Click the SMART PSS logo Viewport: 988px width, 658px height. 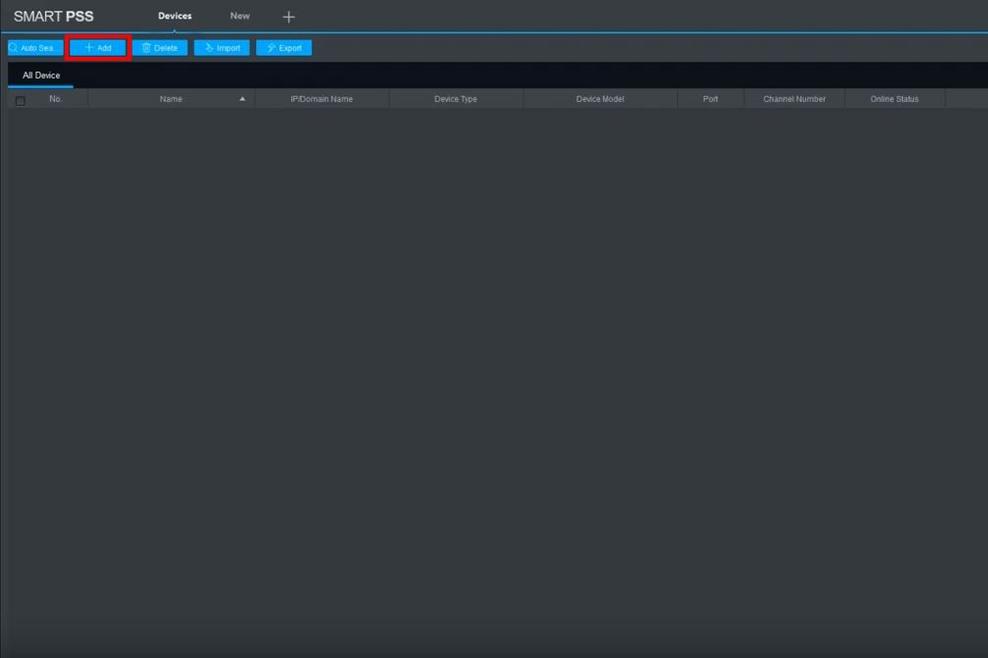tap(54, 16)
